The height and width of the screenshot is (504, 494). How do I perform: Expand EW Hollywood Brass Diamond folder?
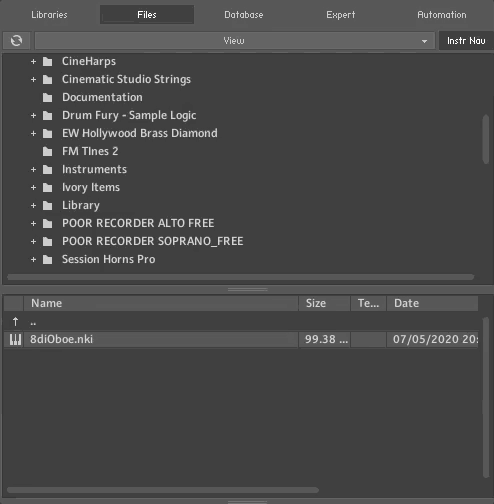pos(33,134)
